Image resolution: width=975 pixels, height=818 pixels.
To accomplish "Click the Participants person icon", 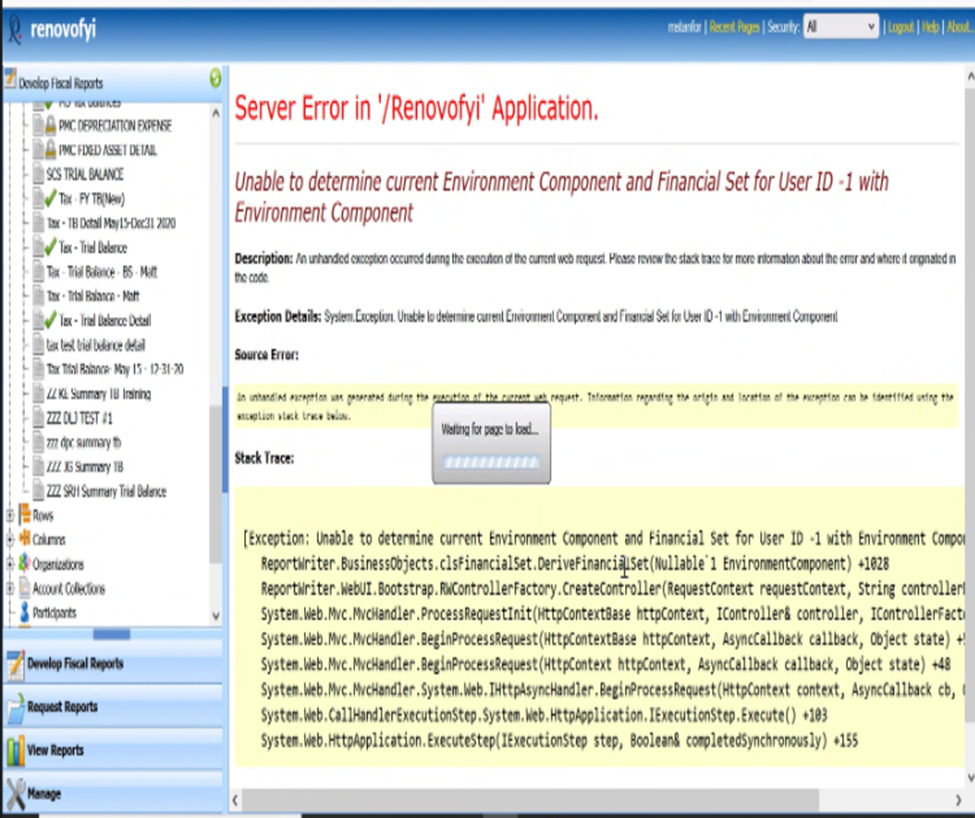I will [25, 612].
